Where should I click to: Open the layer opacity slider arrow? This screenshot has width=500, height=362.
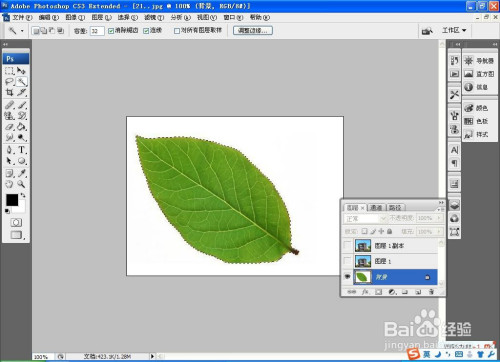(x=439, y=218)
